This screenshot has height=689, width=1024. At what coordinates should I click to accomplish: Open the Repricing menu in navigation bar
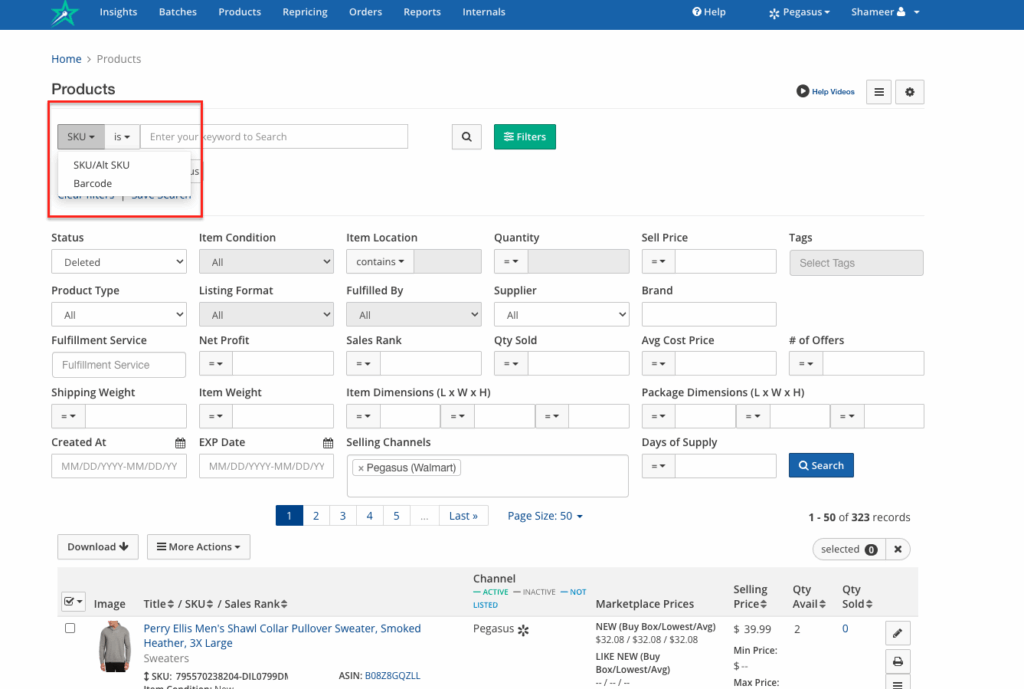coord(305,12)
